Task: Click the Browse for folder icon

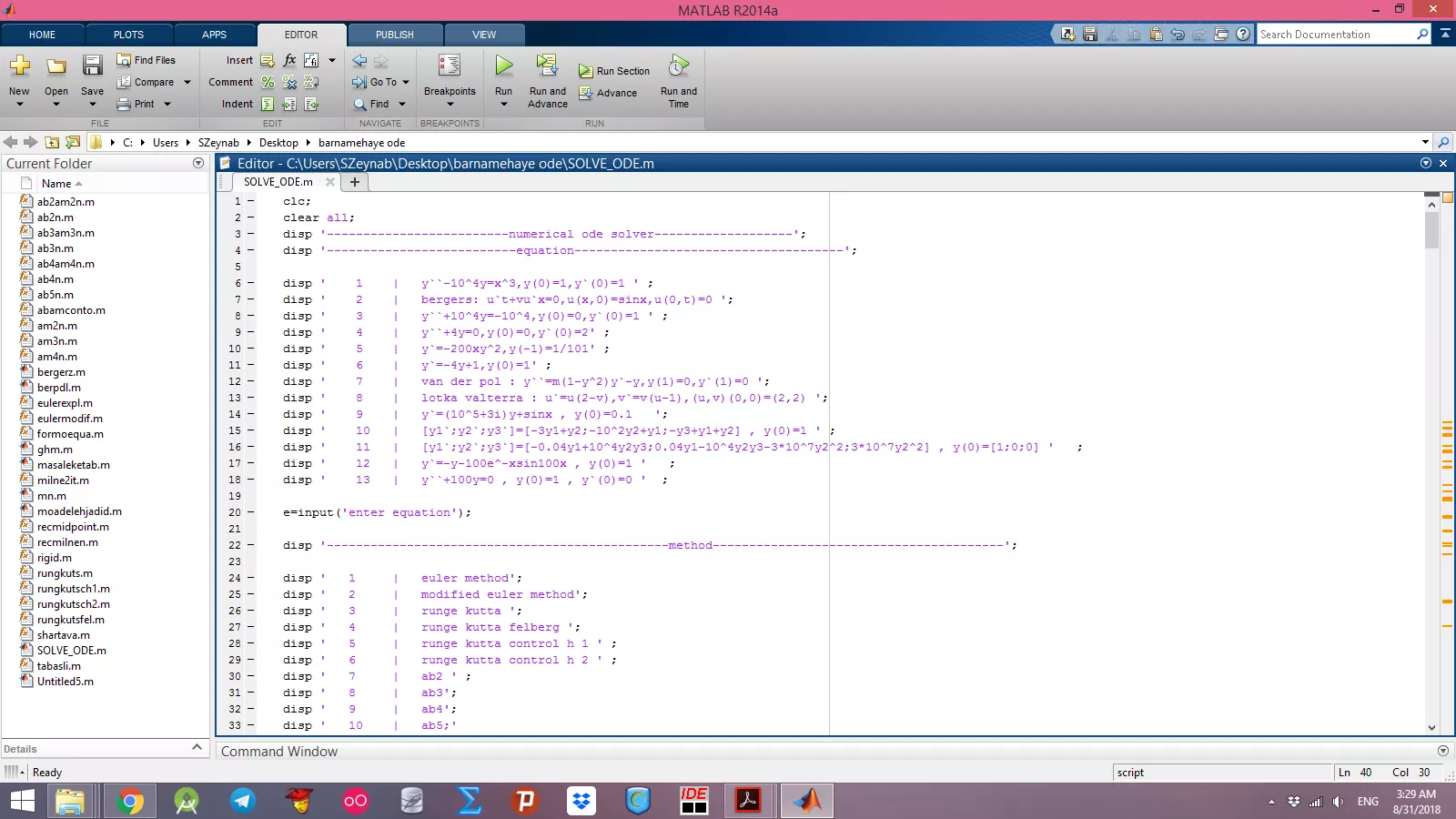Action: point(73,142)
